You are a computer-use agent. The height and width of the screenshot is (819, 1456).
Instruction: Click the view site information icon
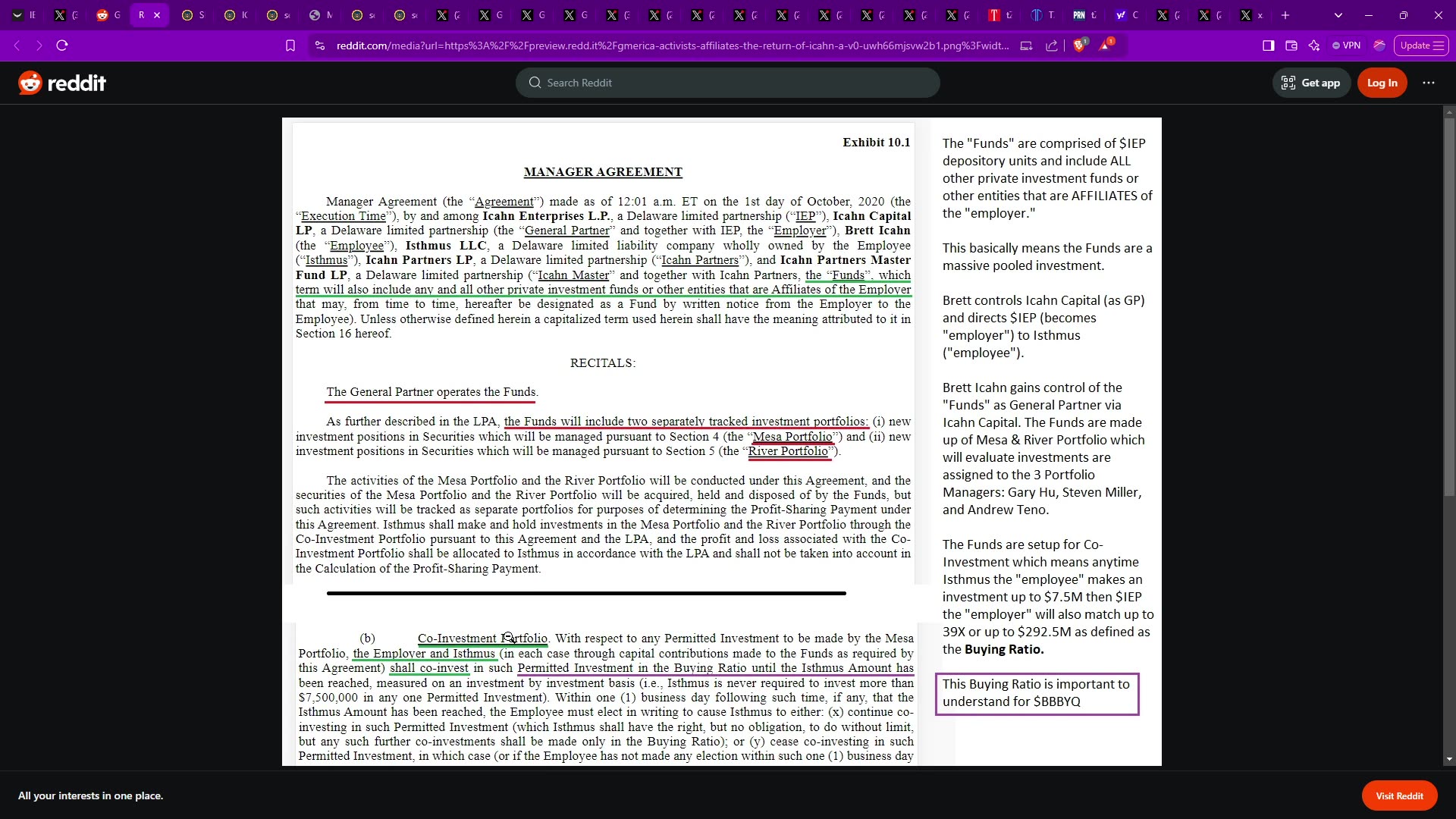(x=320, y=45)
